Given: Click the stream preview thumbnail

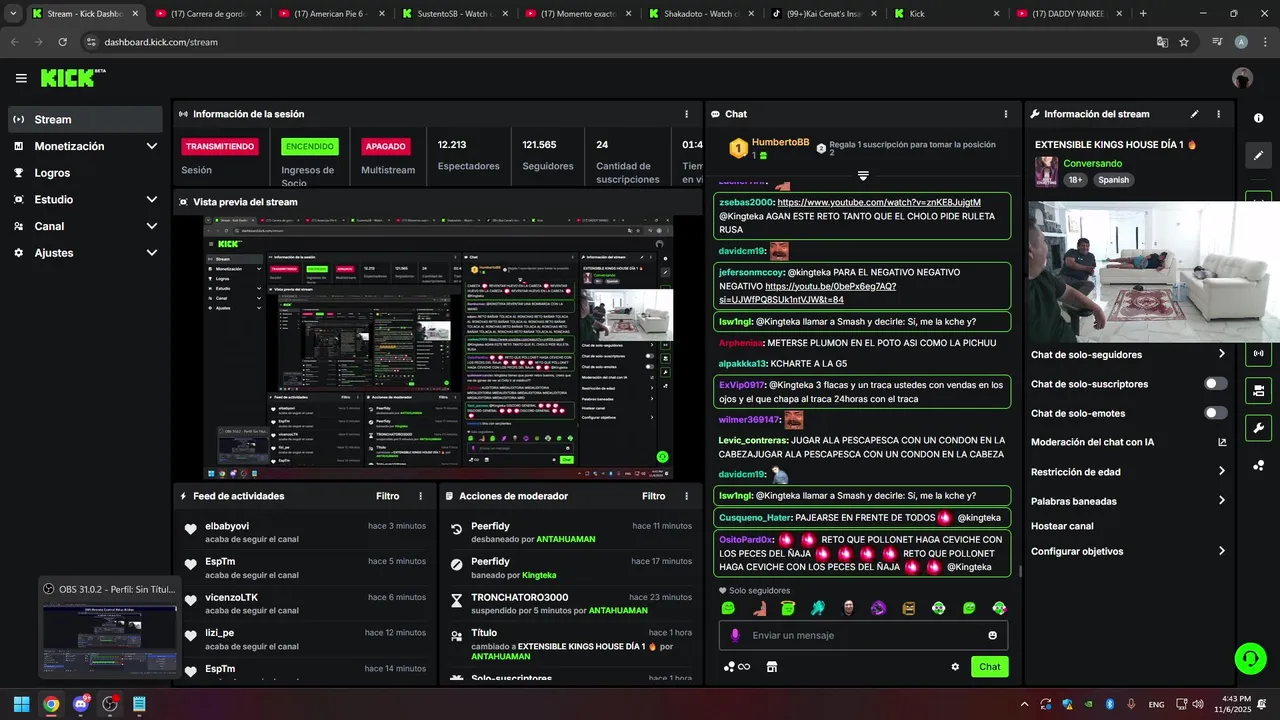Looking at the screenshot, I should (438, 348).
